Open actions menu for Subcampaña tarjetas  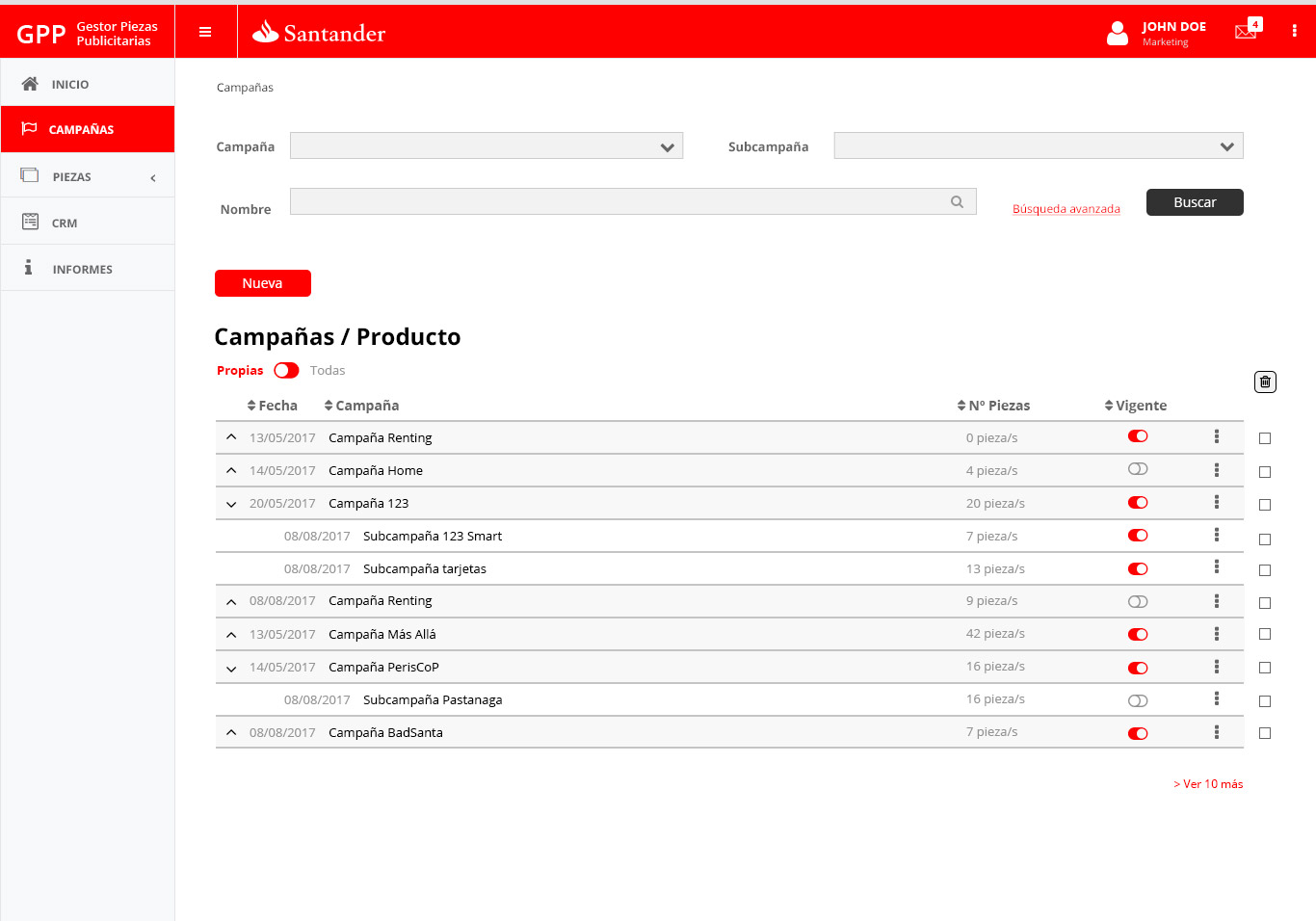click(x=1217, y=566)
